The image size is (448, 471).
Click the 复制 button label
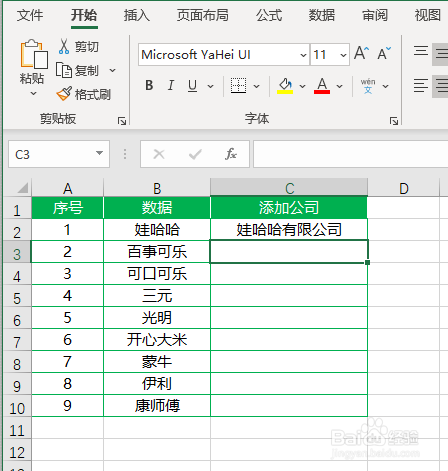pyautogui.click(x=87, y=71)
